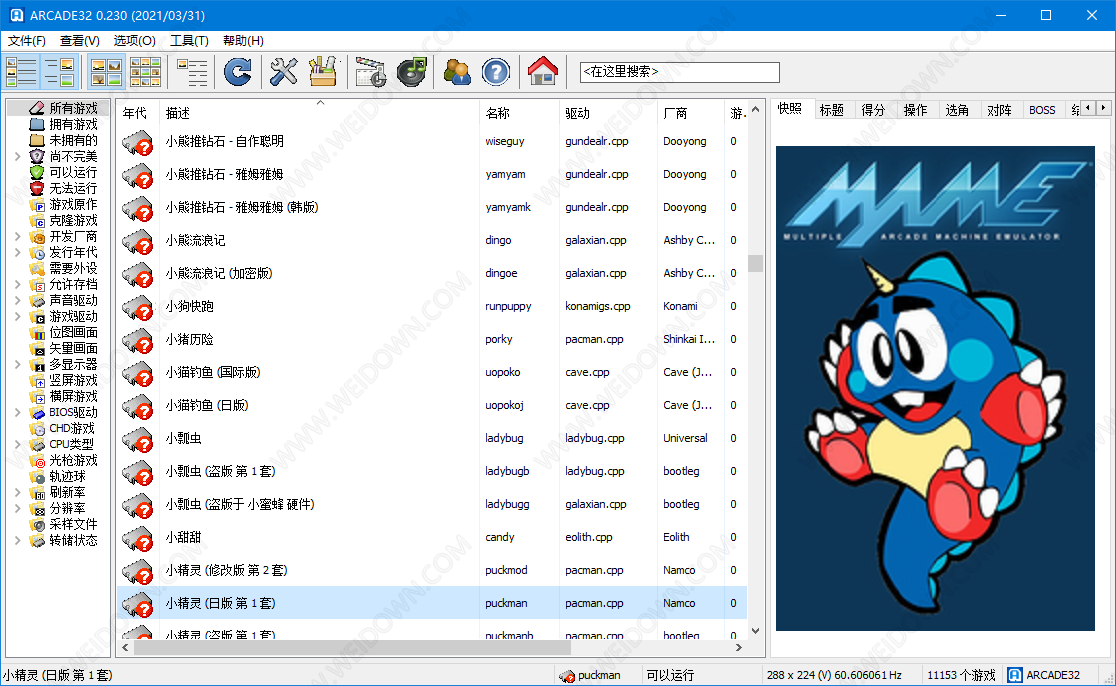Switch to the 操作 tab
This screenshot has width=1116, height=686.
[x=915, y=110]
